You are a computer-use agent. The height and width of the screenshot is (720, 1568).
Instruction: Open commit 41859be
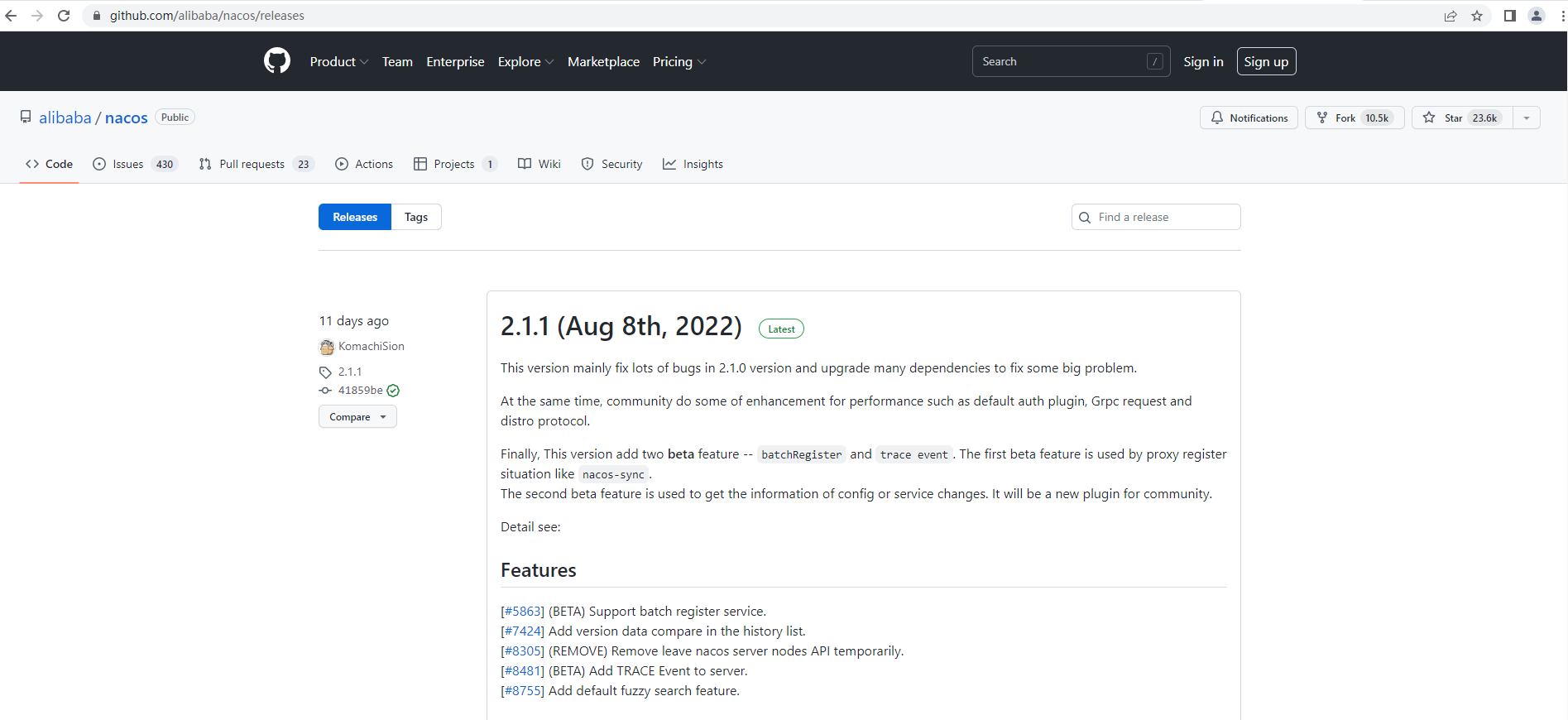point(361,391)
